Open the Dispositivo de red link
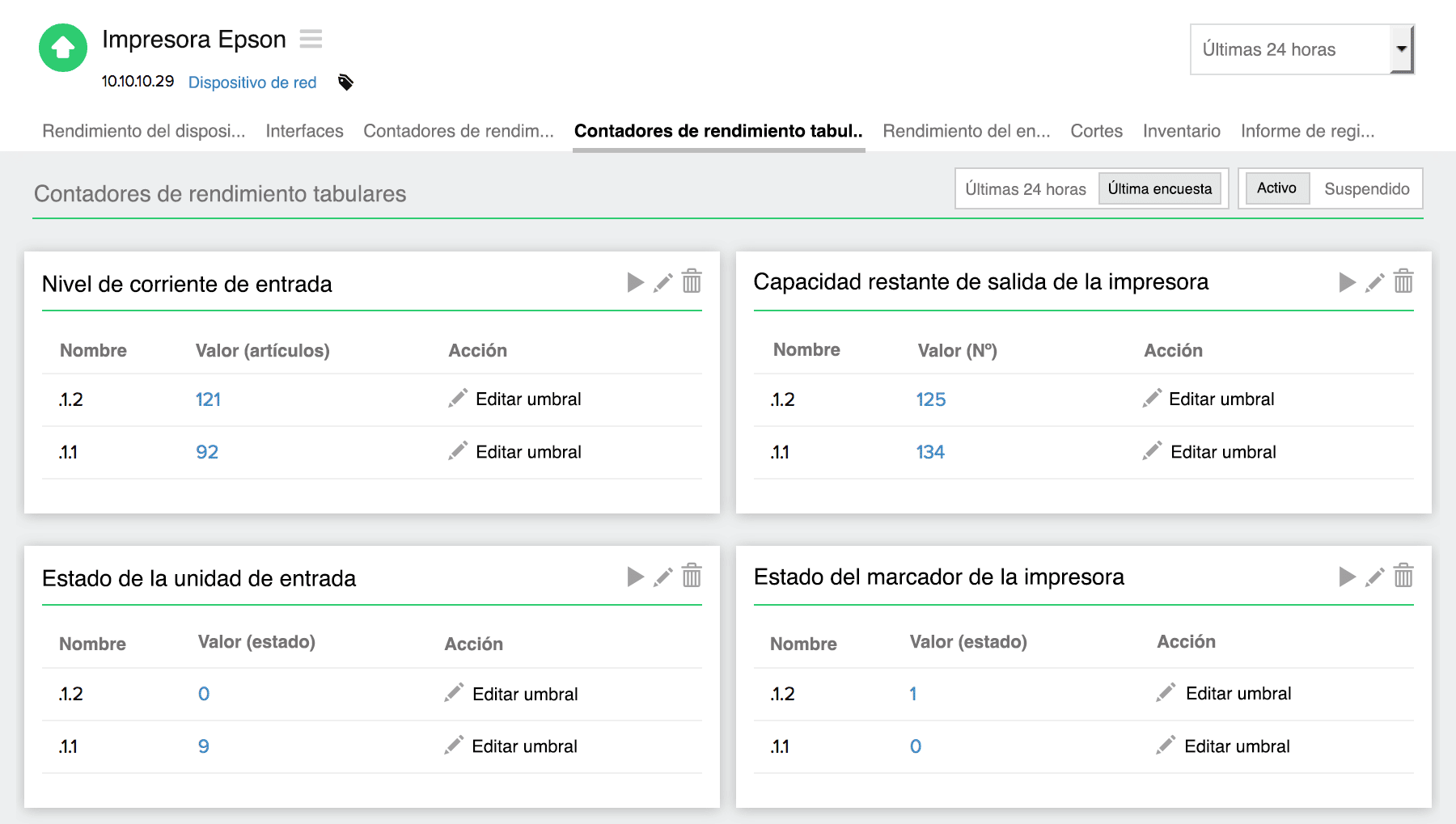 252,82
